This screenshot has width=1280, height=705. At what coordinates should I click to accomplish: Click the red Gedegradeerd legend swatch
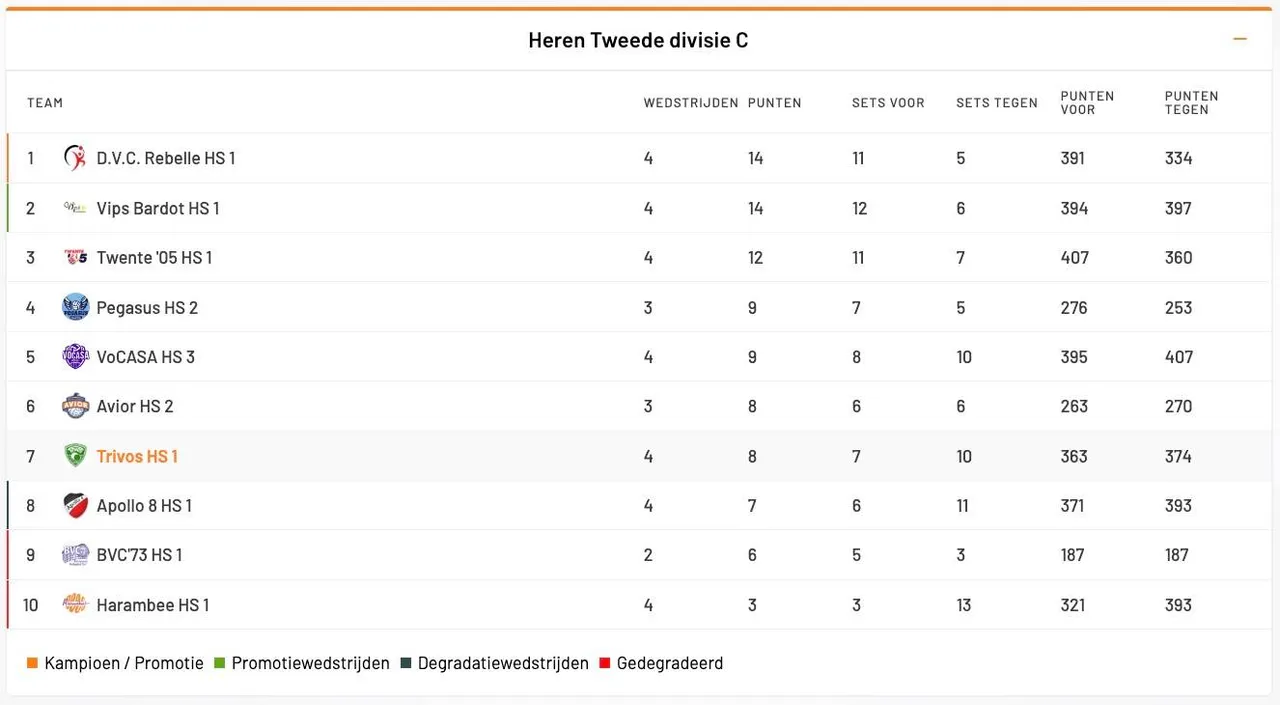605,663
